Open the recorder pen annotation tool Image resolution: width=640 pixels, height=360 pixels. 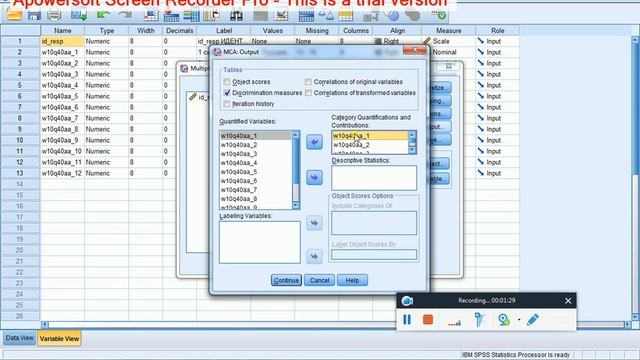point(533,320)
